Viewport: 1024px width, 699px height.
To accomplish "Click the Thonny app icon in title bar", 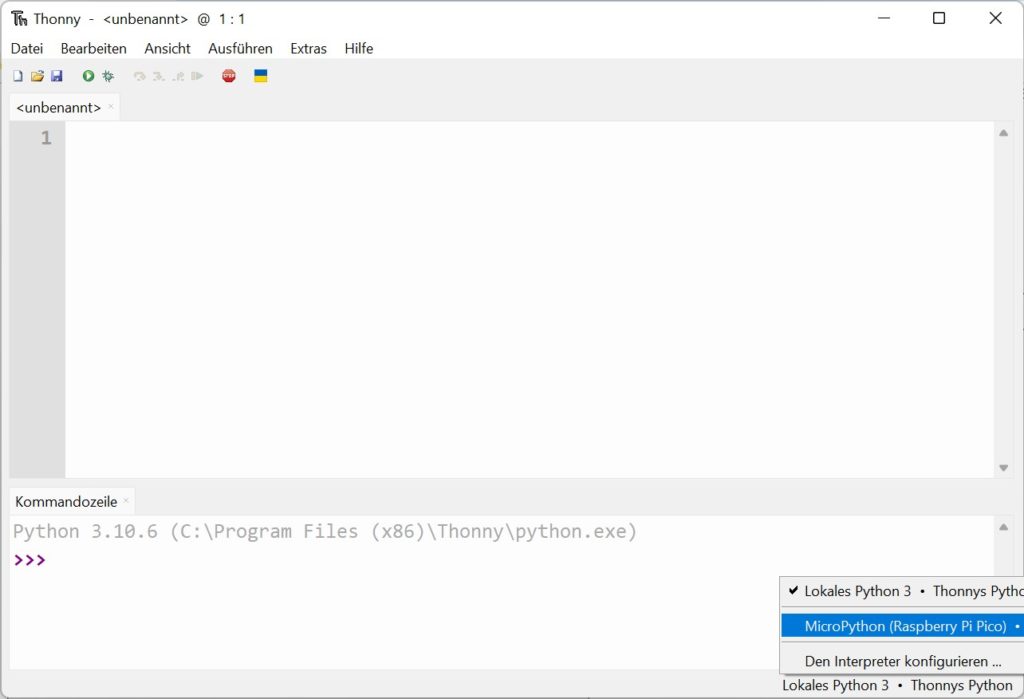I will [19, 19].
